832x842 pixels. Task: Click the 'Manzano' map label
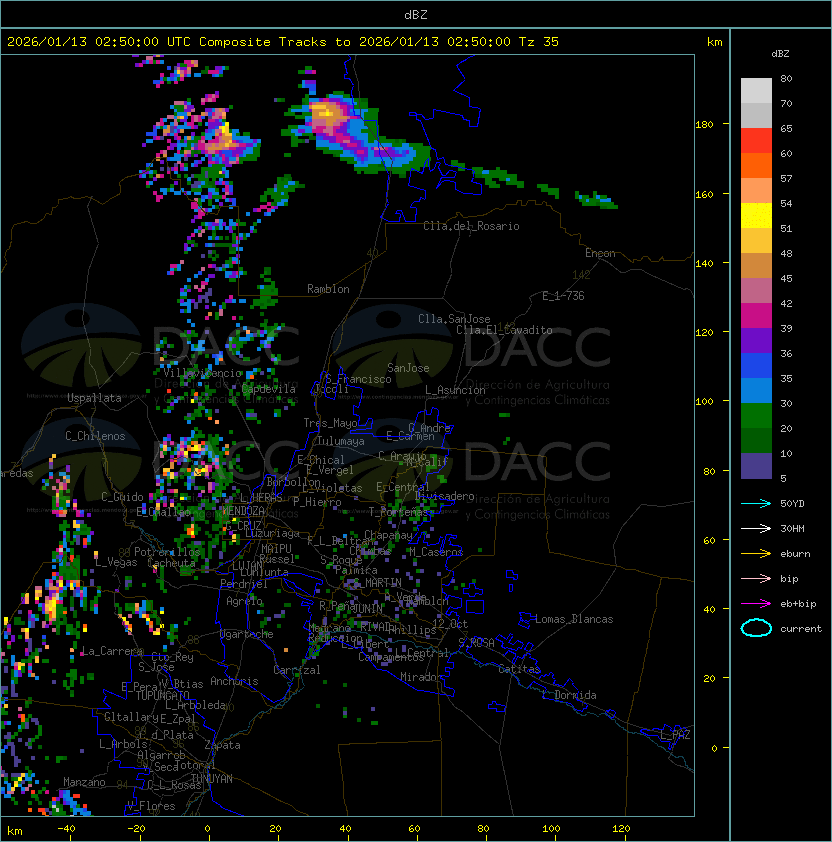pyautogui.click(x=84, y=782)
